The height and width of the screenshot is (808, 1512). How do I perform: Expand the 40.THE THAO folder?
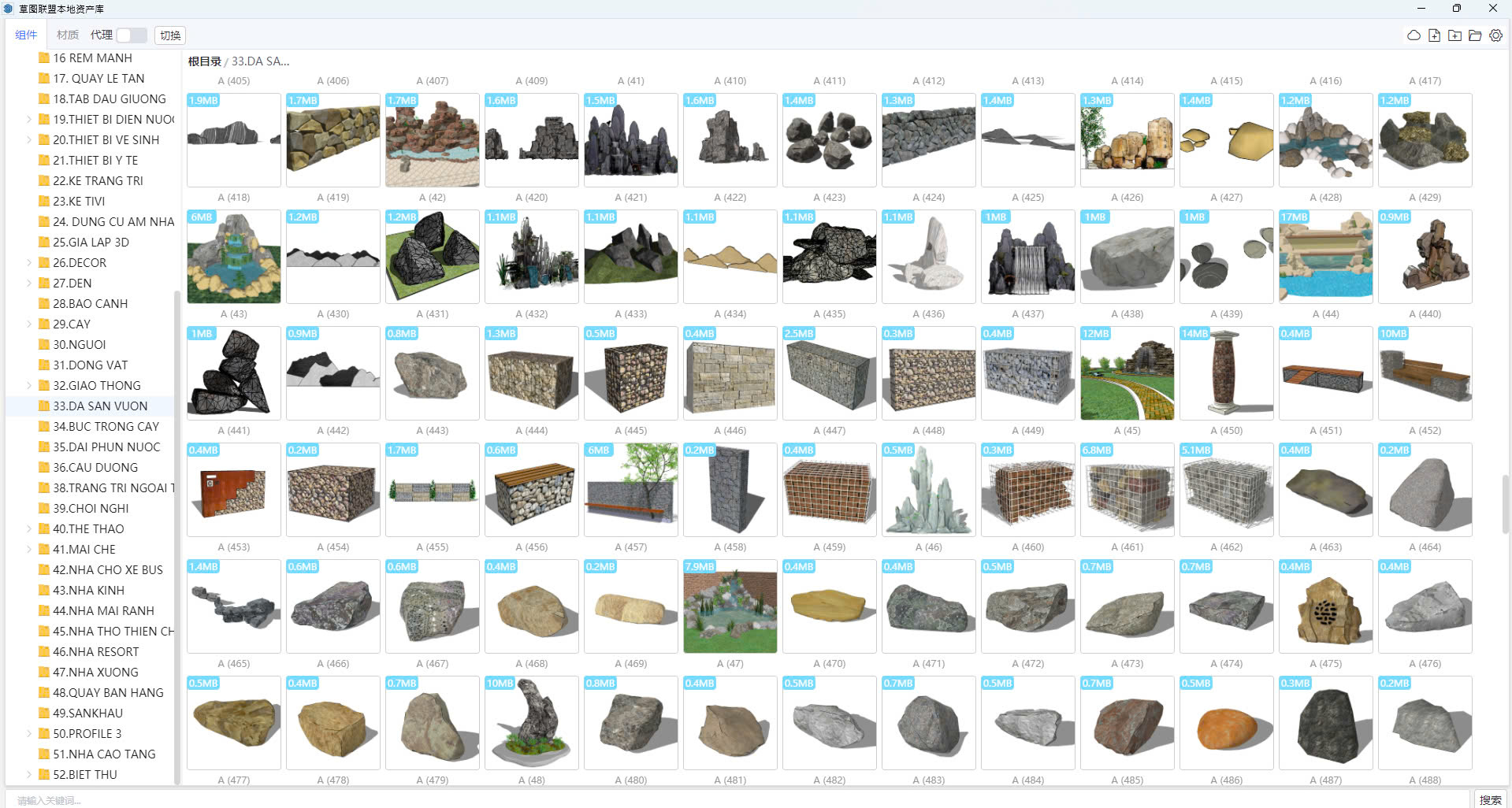tap(29, 529)
